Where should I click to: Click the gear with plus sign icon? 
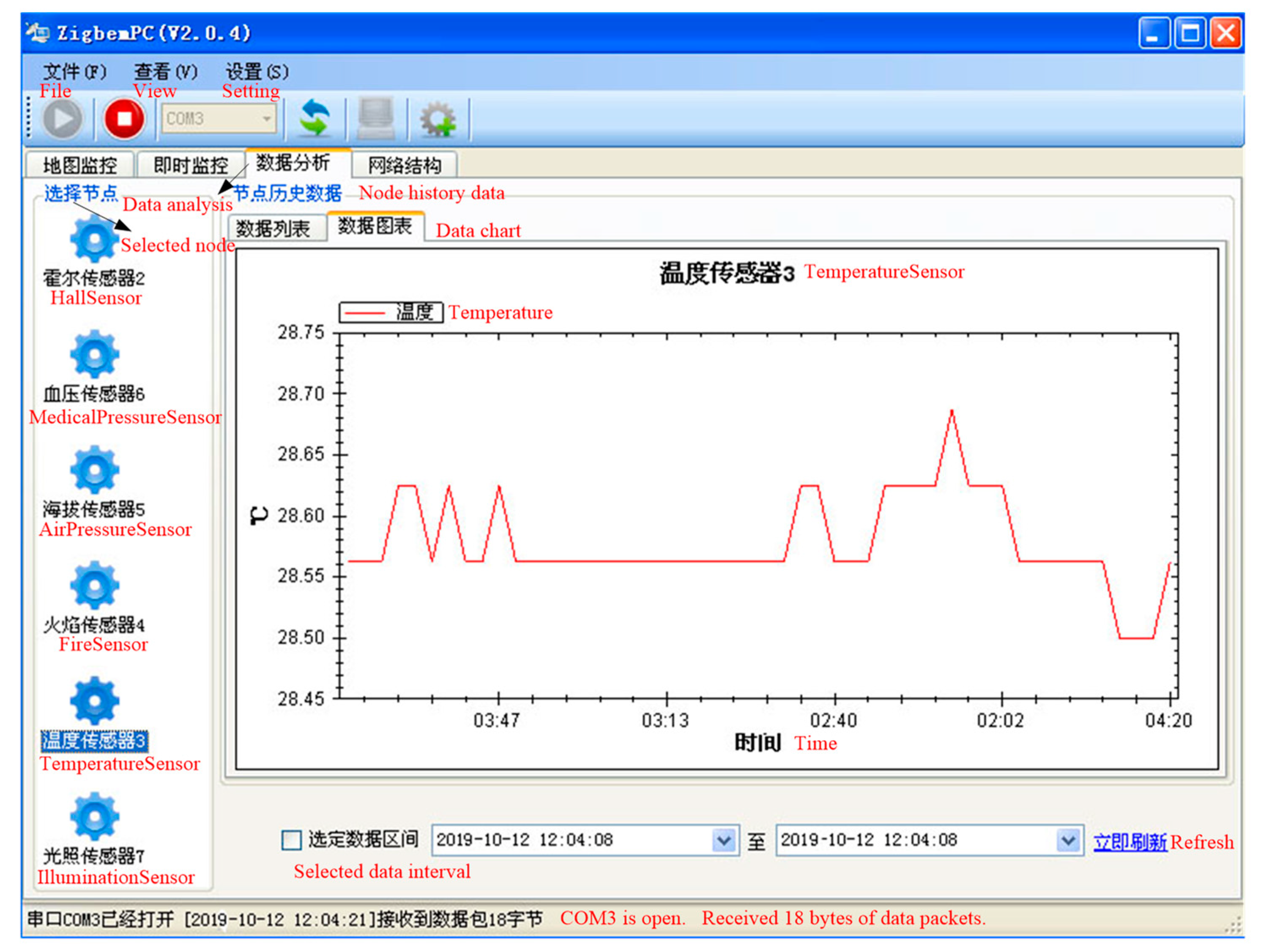438,119
